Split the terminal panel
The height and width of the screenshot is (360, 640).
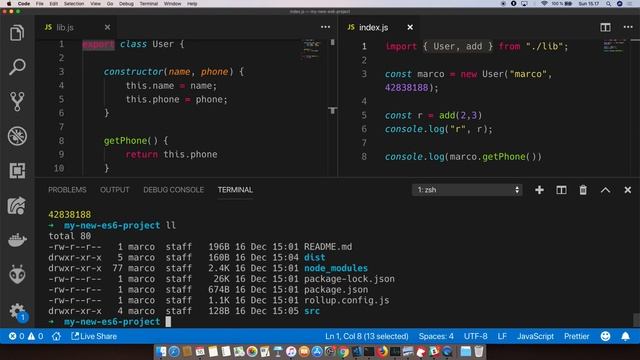(x=561, y=190)
